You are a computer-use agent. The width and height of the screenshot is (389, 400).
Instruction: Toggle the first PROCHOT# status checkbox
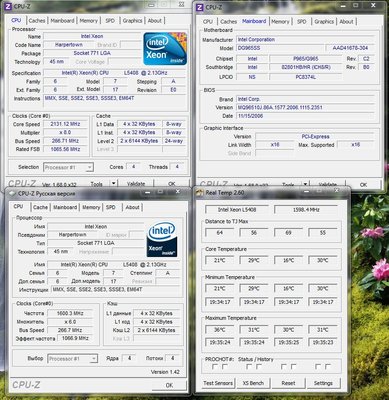[x=215, y=367]
